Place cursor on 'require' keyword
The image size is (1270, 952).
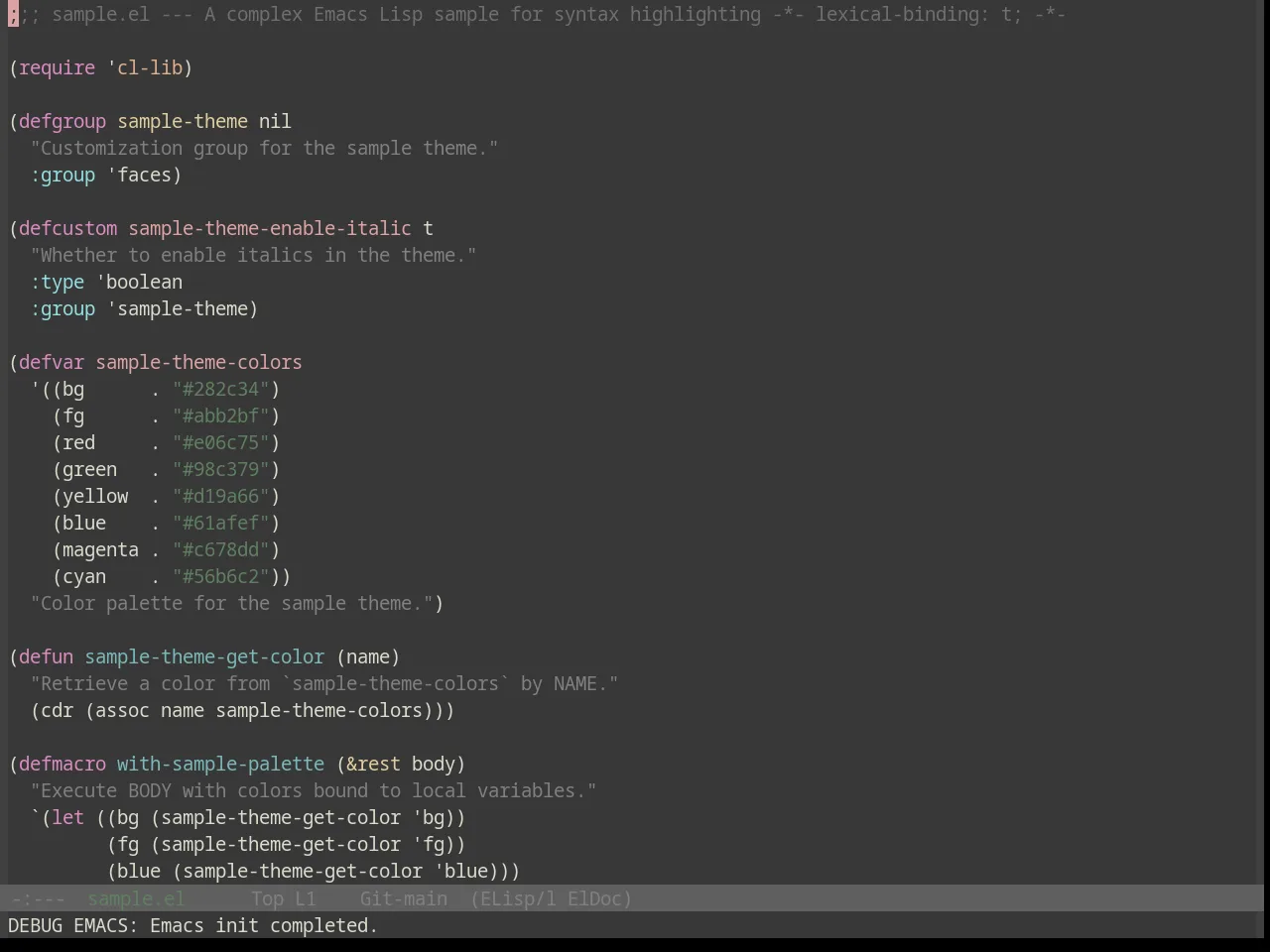[57, 67]
